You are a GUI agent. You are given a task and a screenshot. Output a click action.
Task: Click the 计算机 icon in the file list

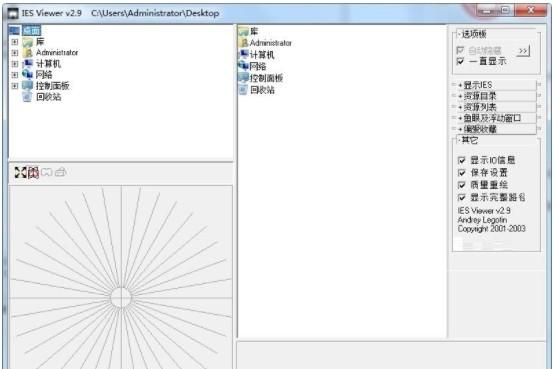pyautogui.click(x=244, y=54)
